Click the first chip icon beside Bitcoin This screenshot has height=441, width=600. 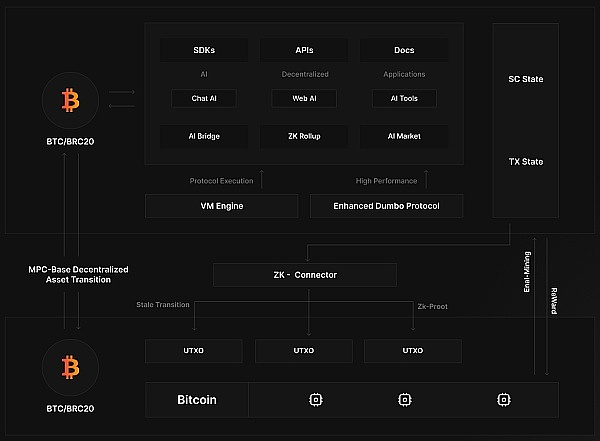tap(316, 400)
